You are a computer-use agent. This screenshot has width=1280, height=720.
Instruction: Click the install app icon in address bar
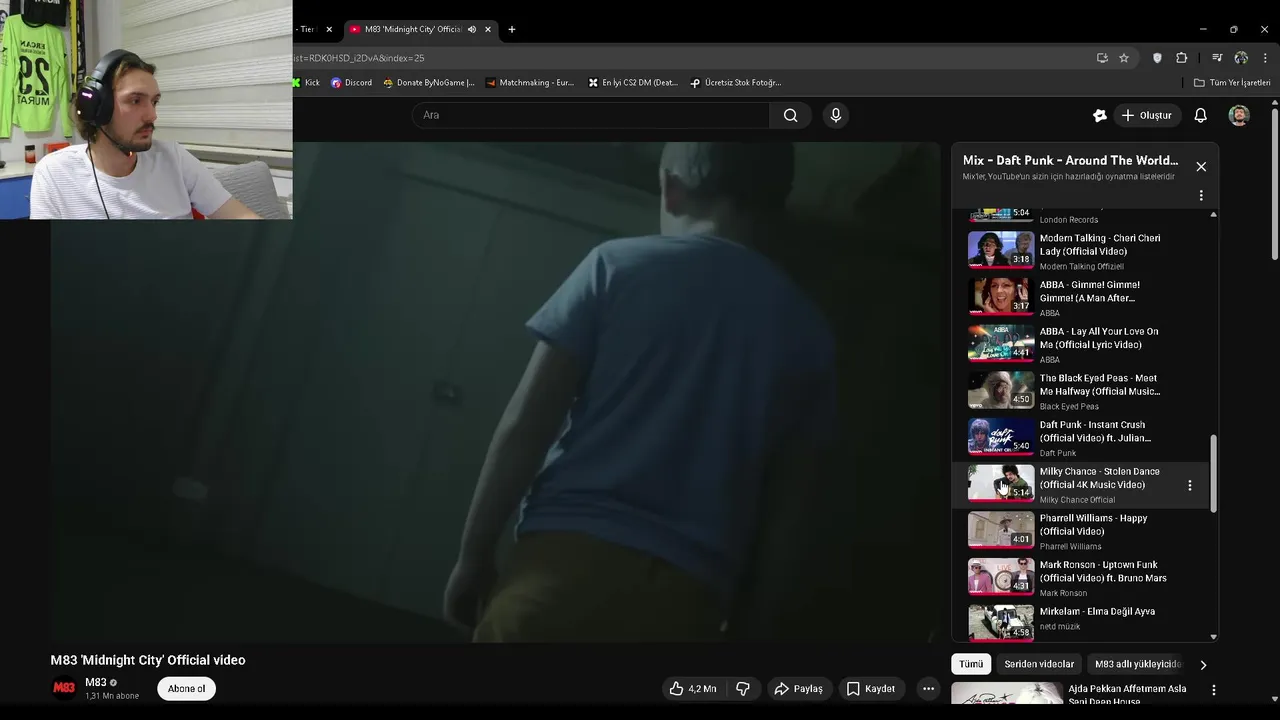[1102, 58]
